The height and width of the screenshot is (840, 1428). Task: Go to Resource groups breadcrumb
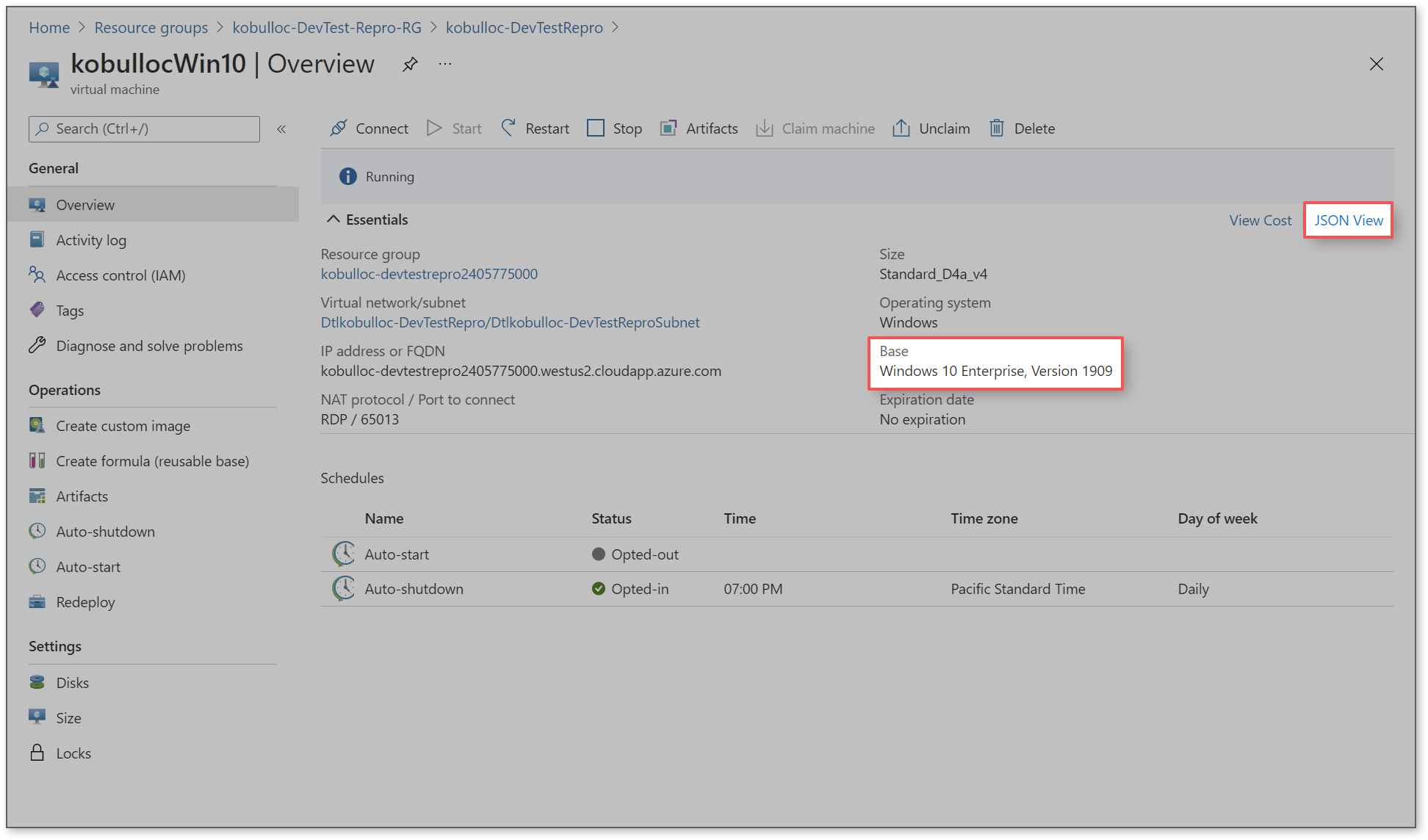(151, 28)
